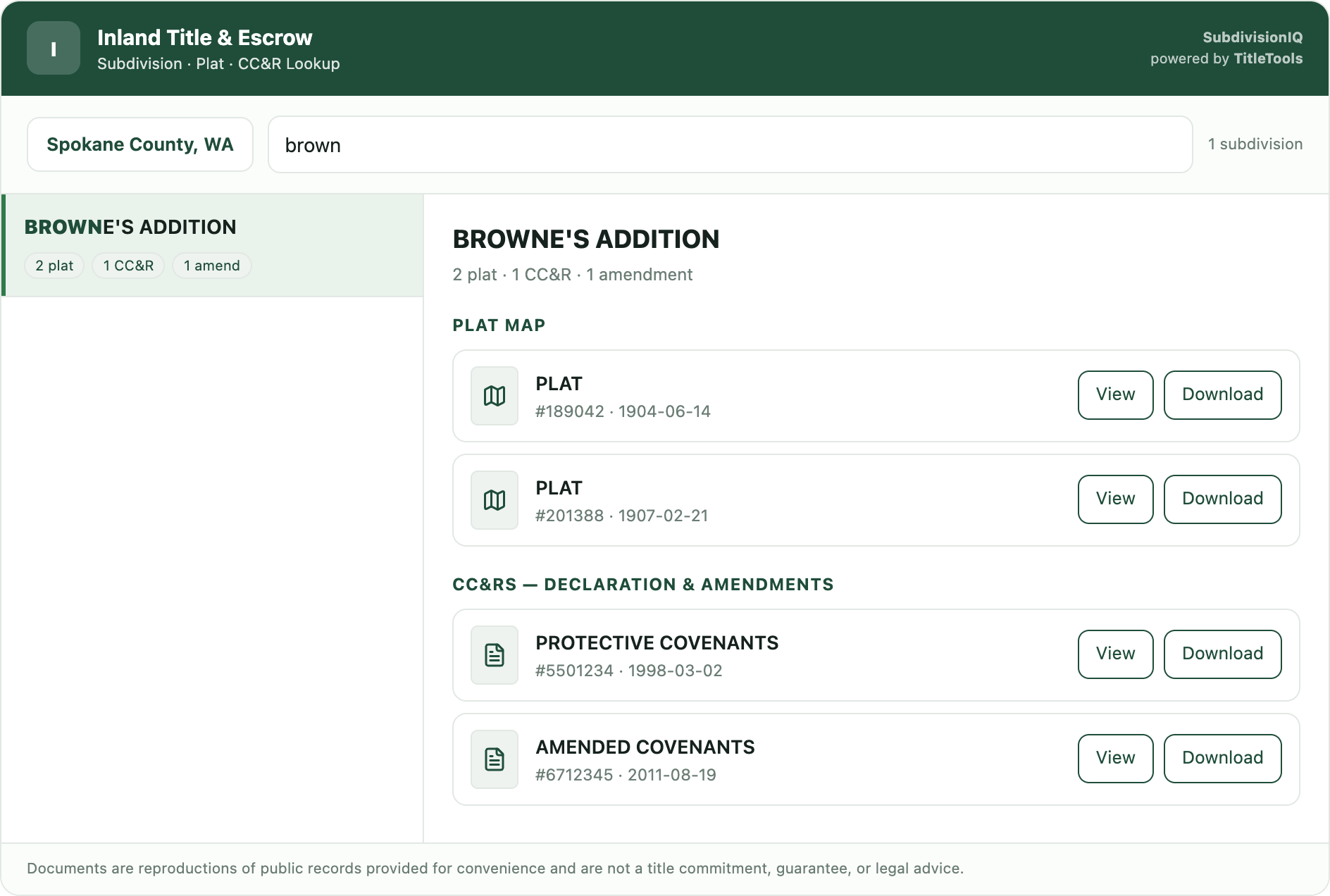The height and width of the screenshot is (896, 1330).
Task: Click the PLAT MAP section heading
Action: point(499,325)
